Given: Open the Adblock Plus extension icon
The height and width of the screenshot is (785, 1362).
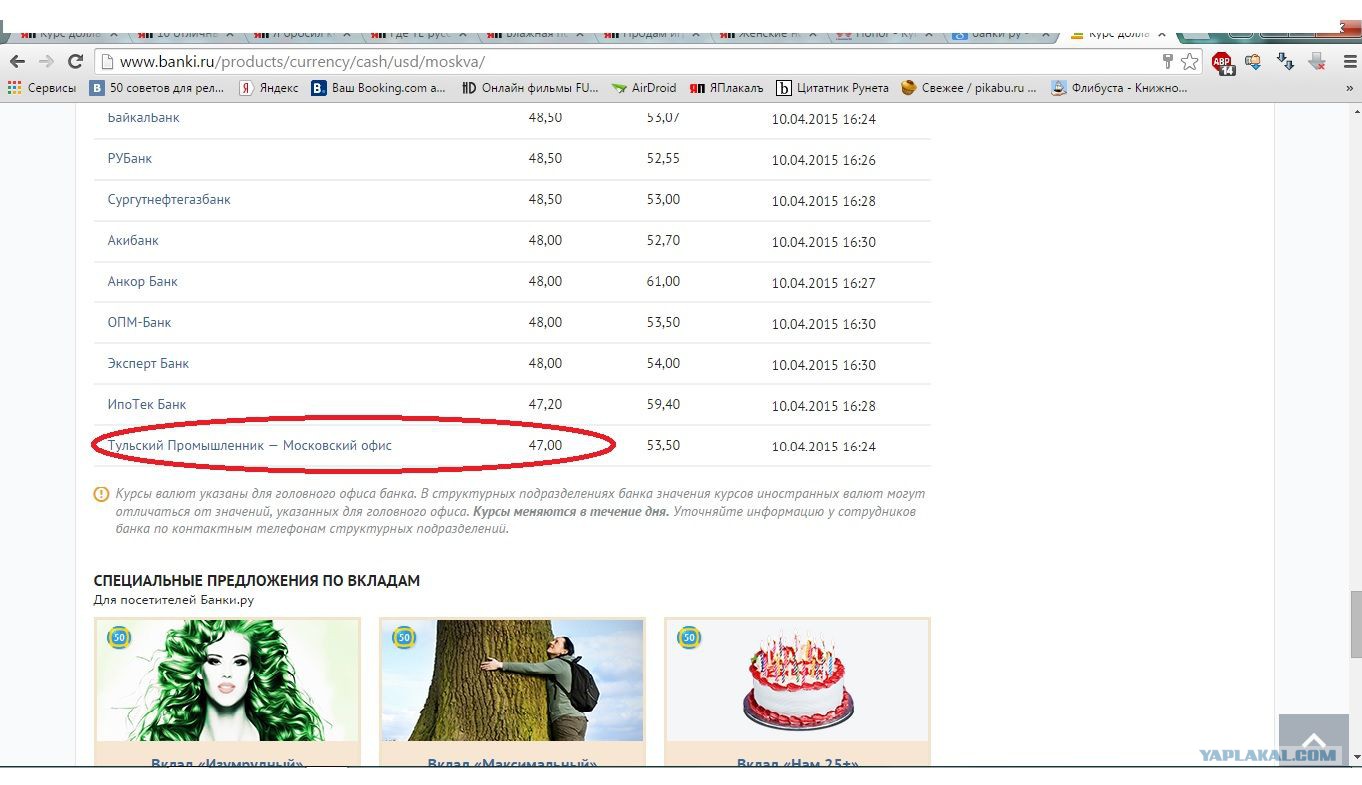Looking at the screenshot, I should click(1223, 63).
